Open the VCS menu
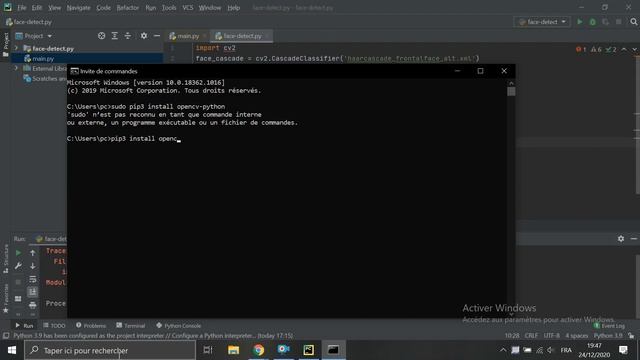The image size is (640, 360). (x=188, y=8)
